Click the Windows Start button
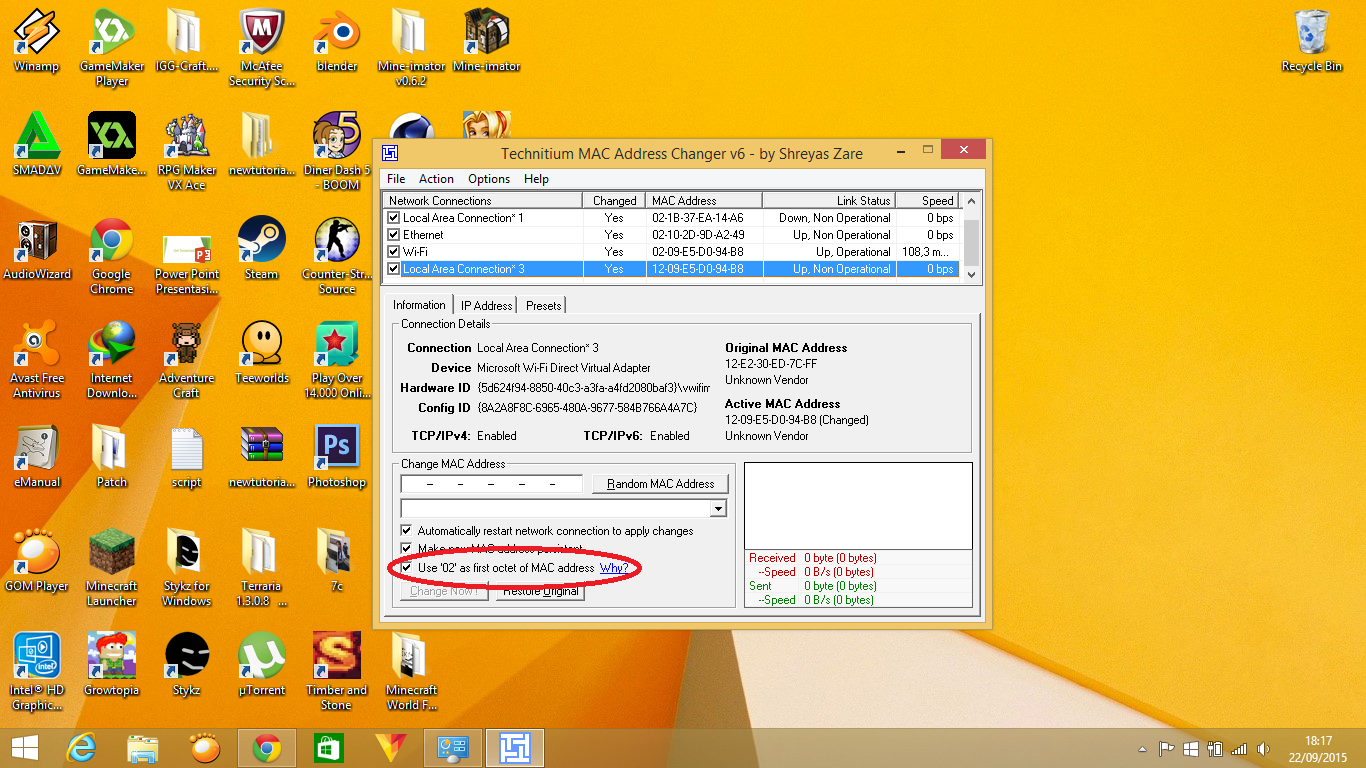The width and height of the screenshot is (1366, 768). click(24, 748)
